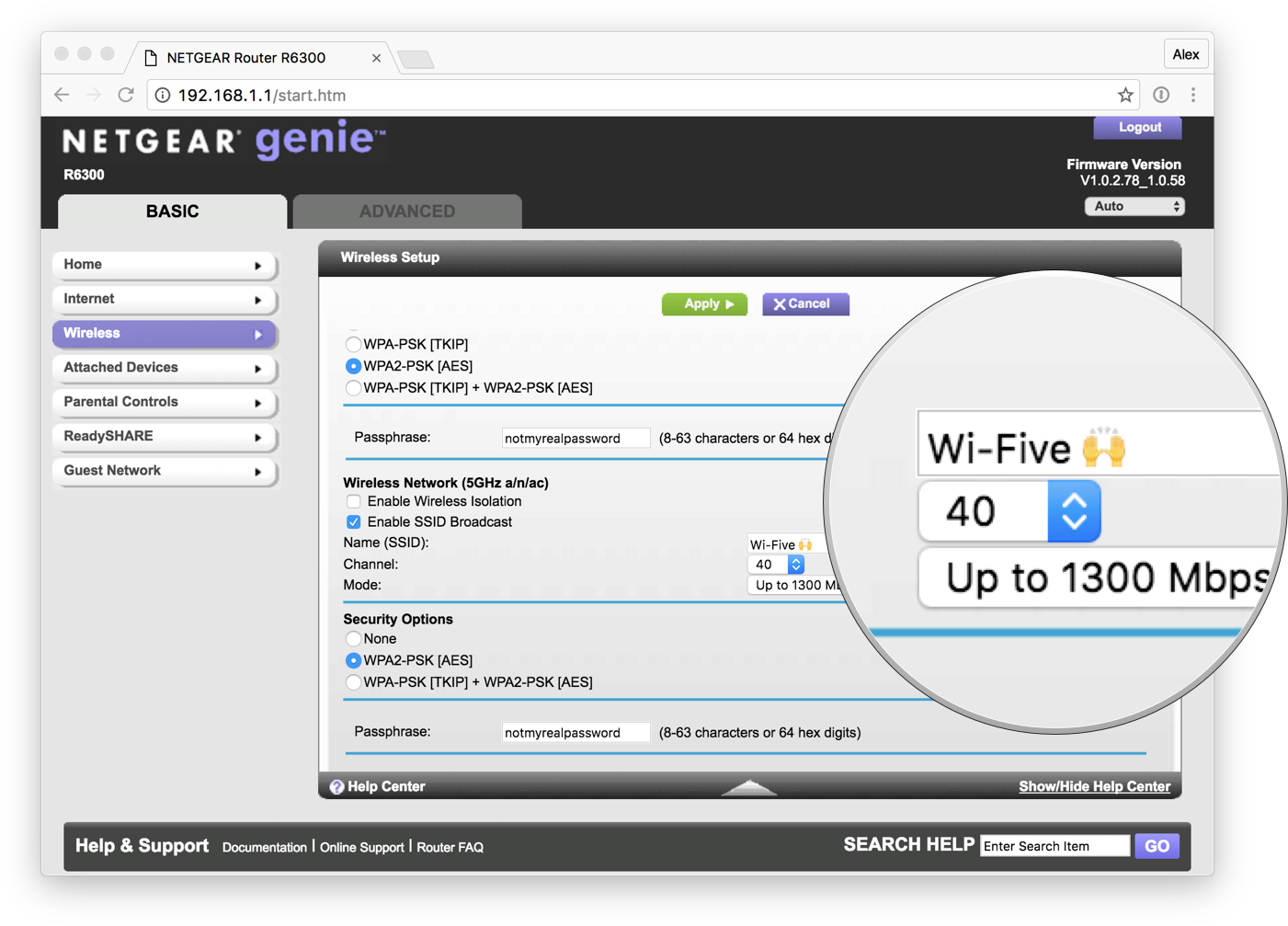Open the Mode Up to 1300 Mbps dropdown

pyautogui.click(x=796, y=586)
